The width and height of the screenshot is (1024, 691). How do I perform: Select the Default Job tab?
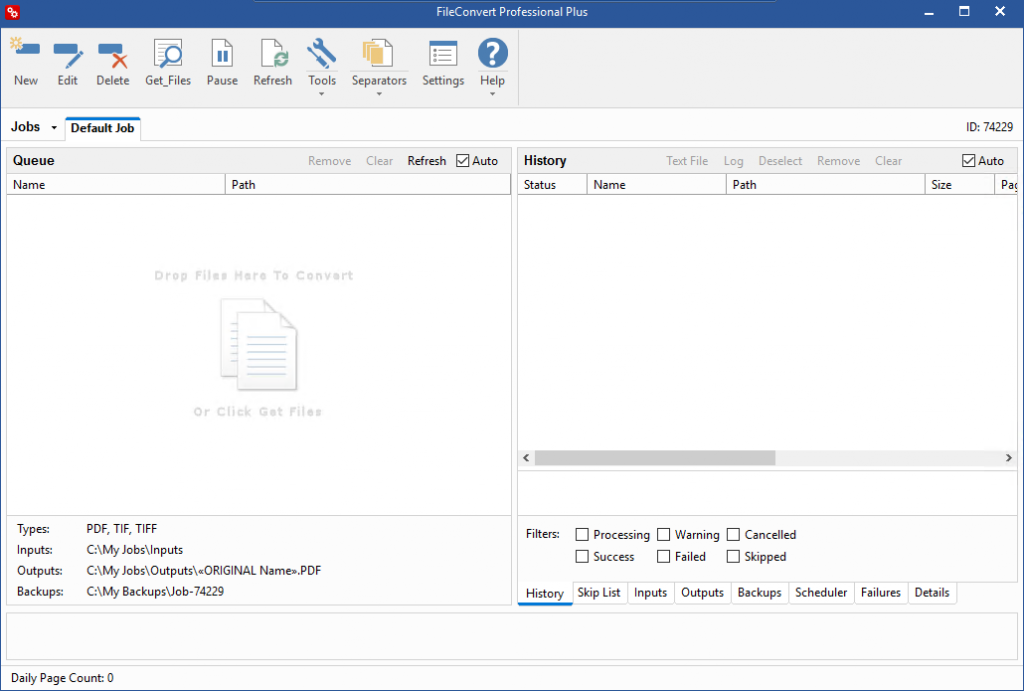[x=103, y=128]
